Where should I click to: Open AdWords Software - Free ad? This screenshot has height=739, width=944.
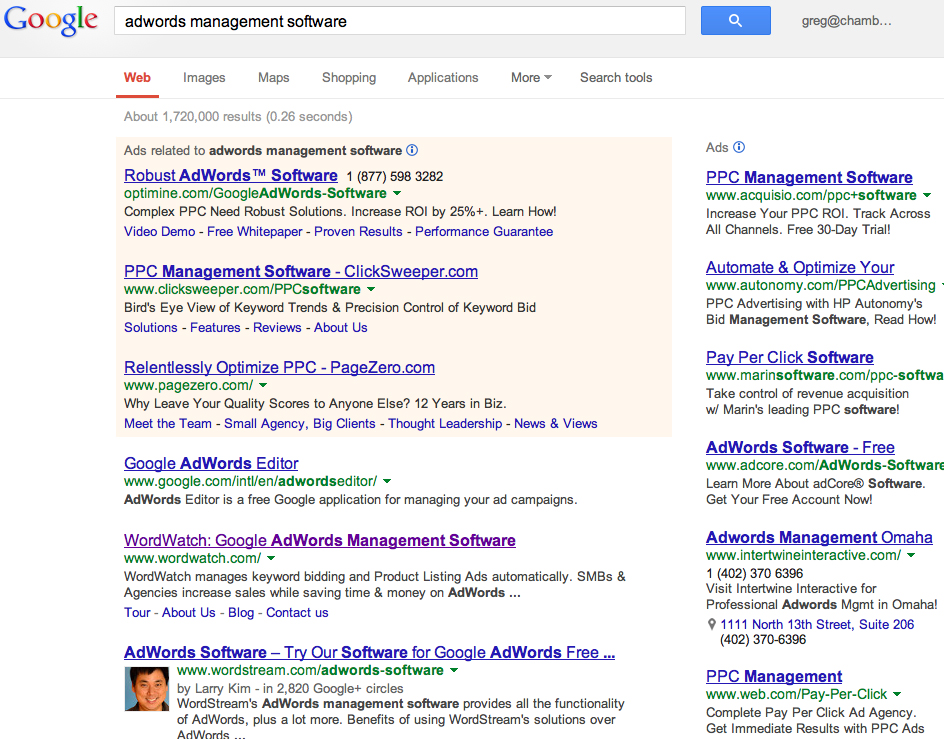[800, 447]
